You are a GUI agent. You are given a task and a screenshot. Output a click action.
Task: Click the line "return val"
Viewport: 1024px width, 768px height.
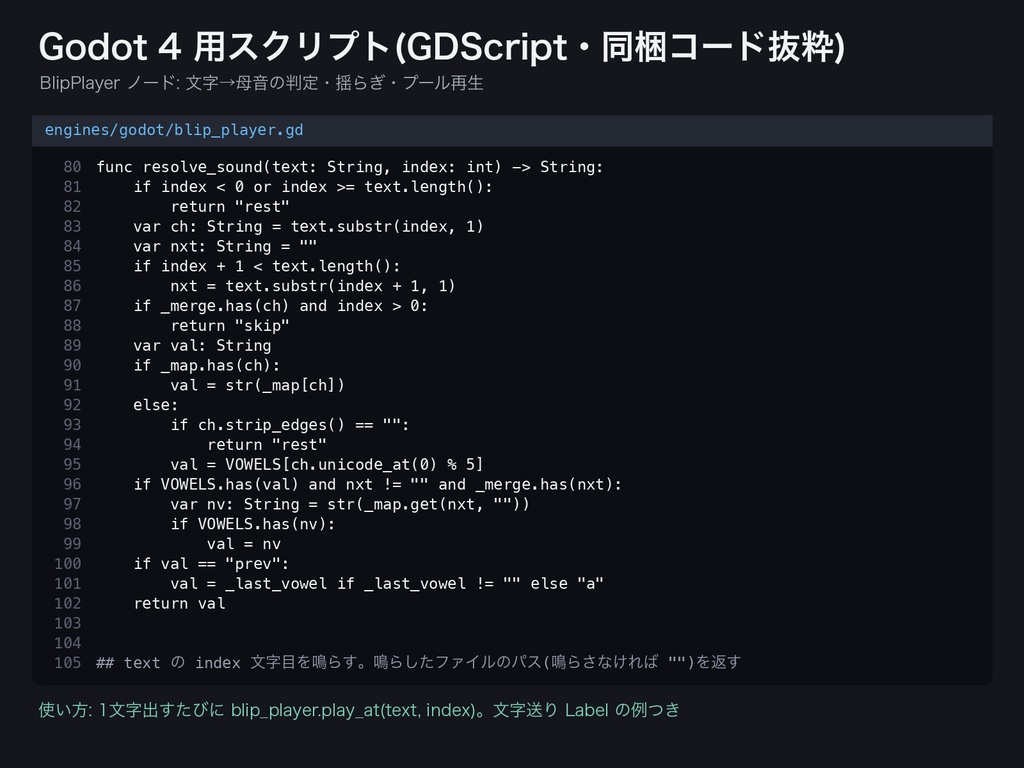click(x=179, y=603)
